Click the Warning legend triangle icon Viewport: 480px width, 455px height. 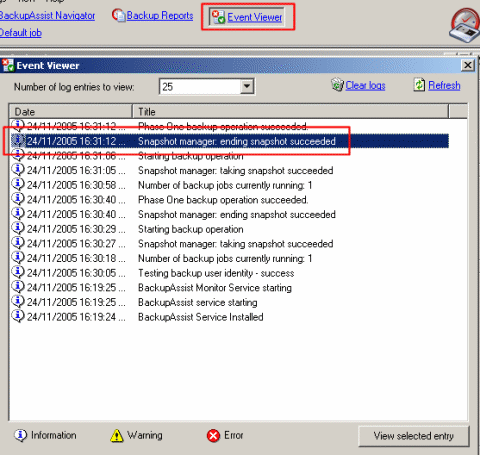click(117, 436)
